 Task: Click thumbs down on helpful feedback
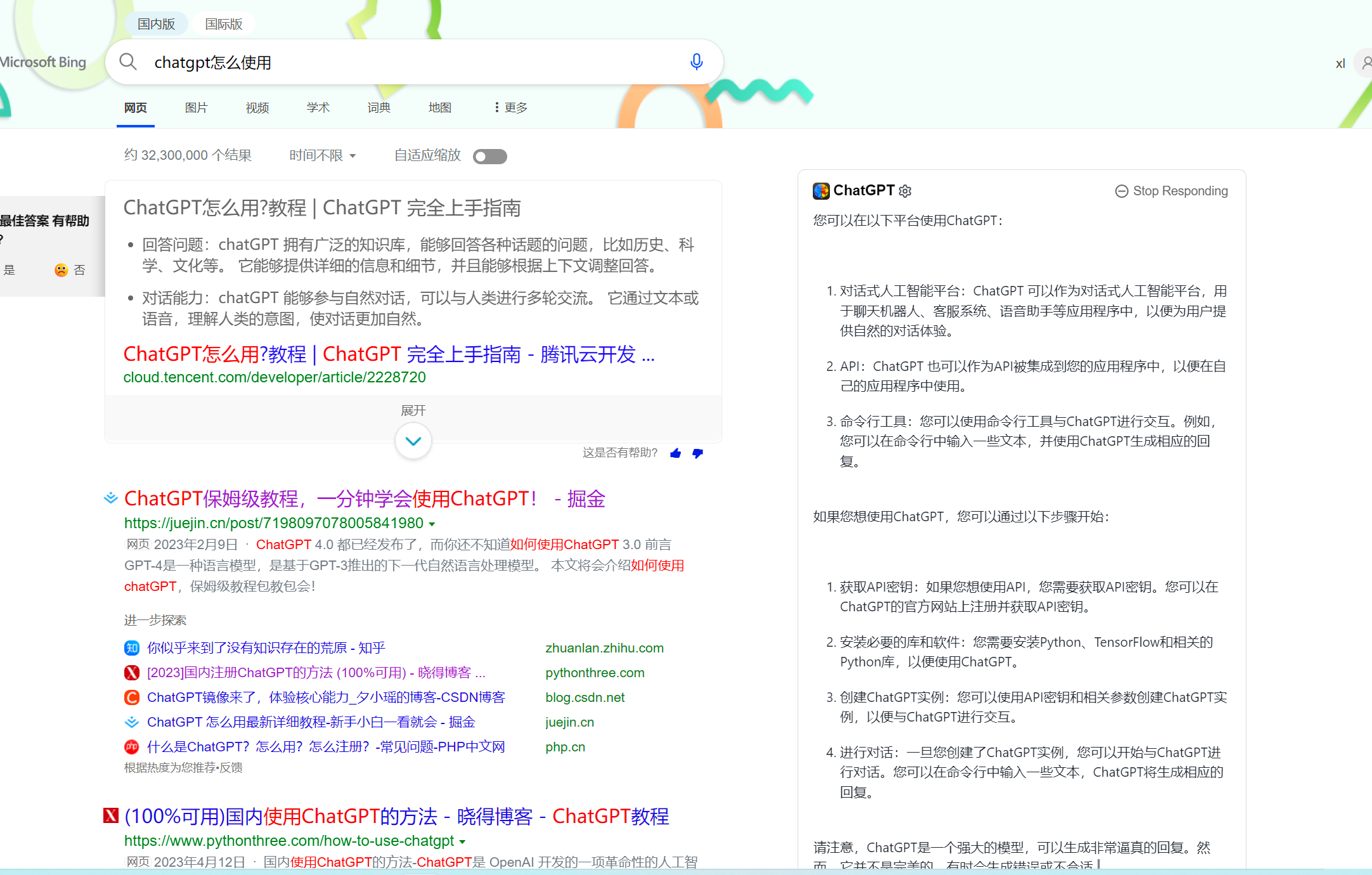(697, 453)
